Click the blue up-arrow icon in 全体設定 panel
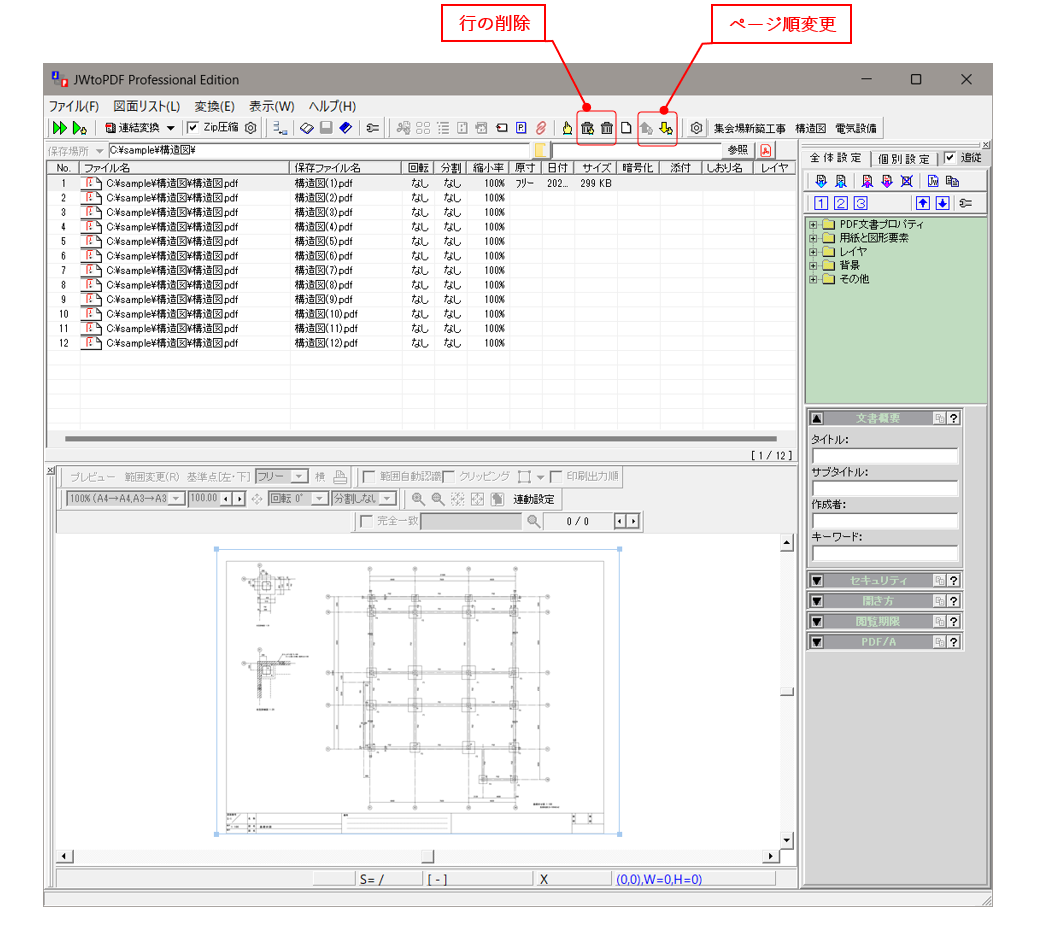The height and width of the screenshot is (930, 1056). coord(923,203)
